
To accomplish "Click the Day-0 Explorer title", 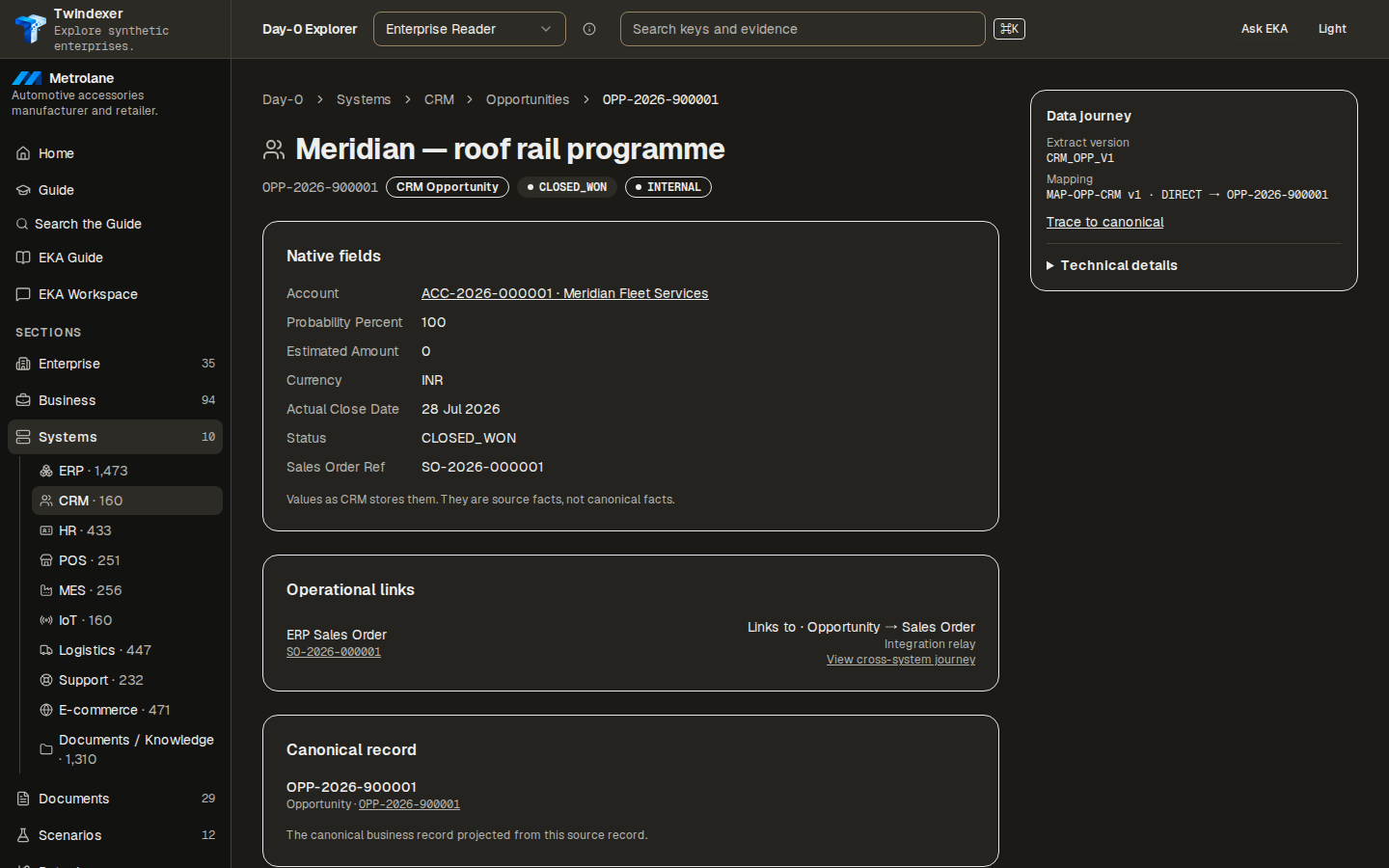I will (x=310, y=29).
